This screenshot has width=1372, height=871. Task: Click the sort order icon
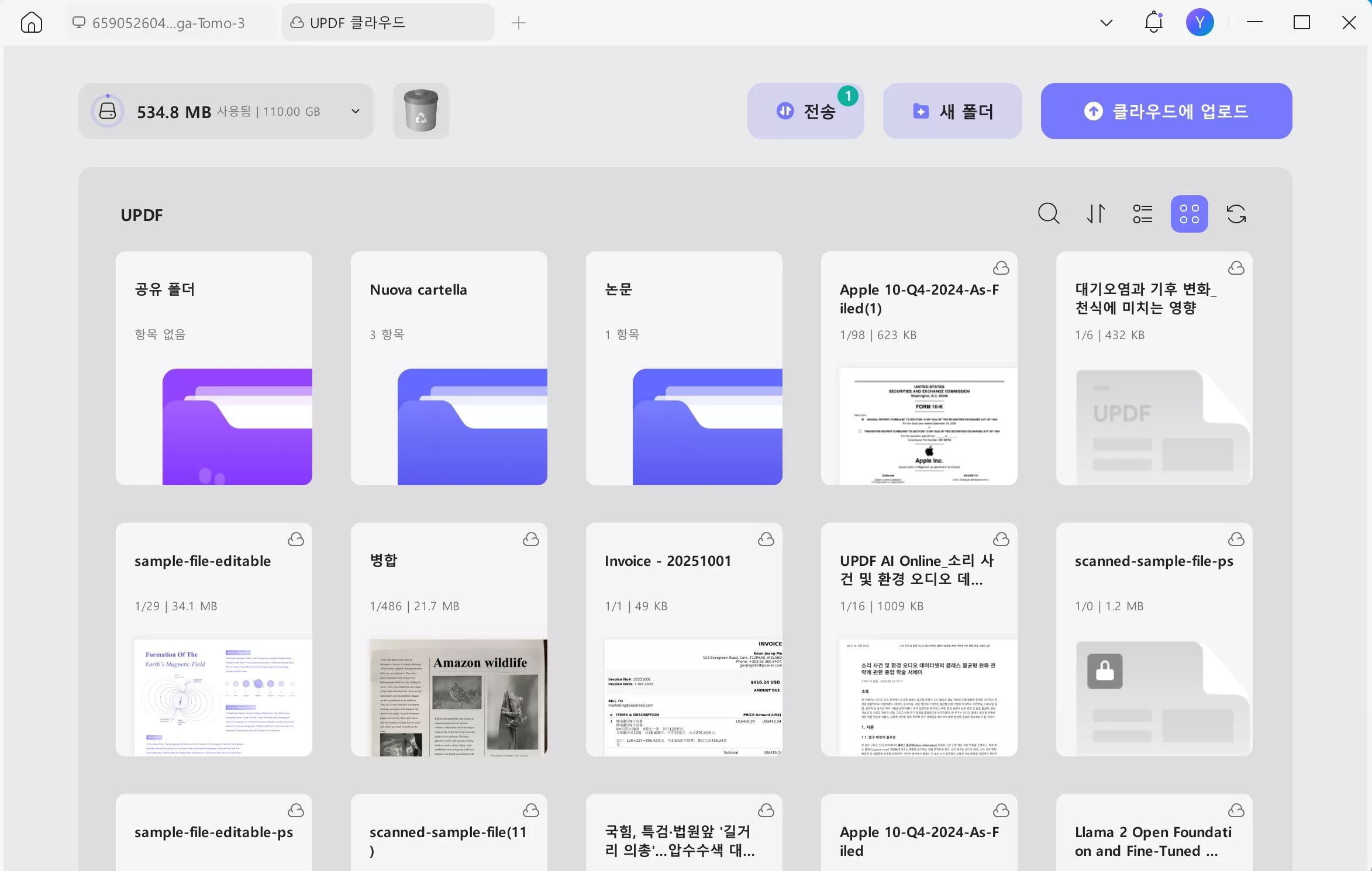(x=1095, y=213)
